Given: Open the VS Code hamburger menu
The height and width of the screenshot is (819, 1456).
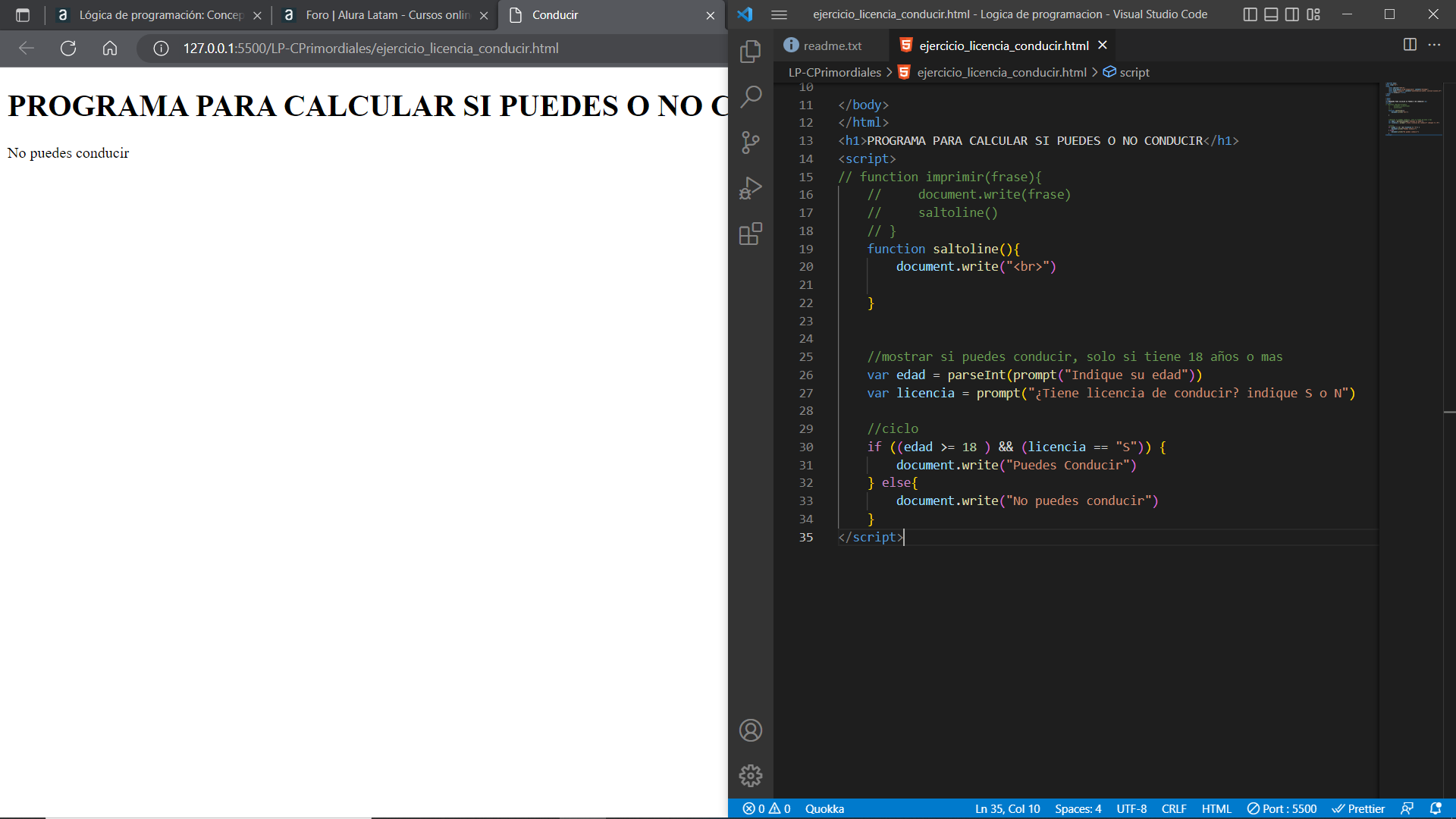Looking at the screenshot, I should [779, 14].
